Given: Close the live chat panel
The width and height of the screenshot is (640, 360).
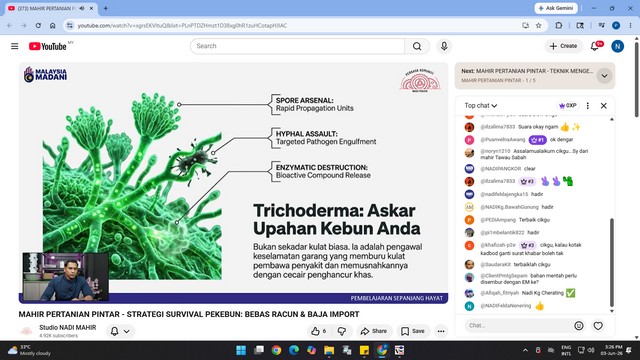Looking at the screenshot, I should pos(604,106).
